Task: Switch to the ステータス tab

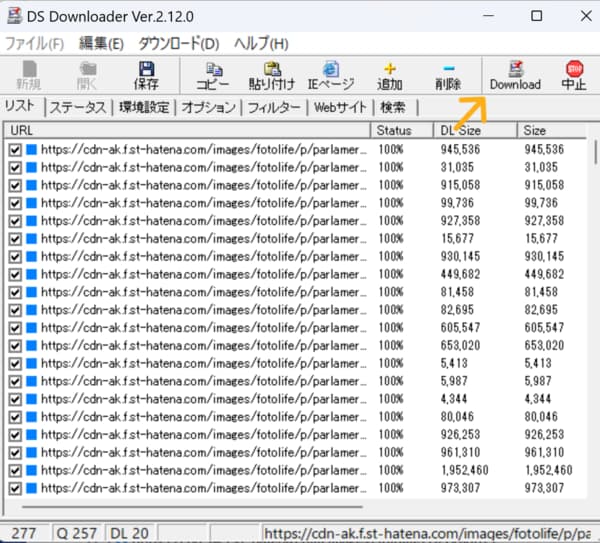Action: click(x=79, y=107)
